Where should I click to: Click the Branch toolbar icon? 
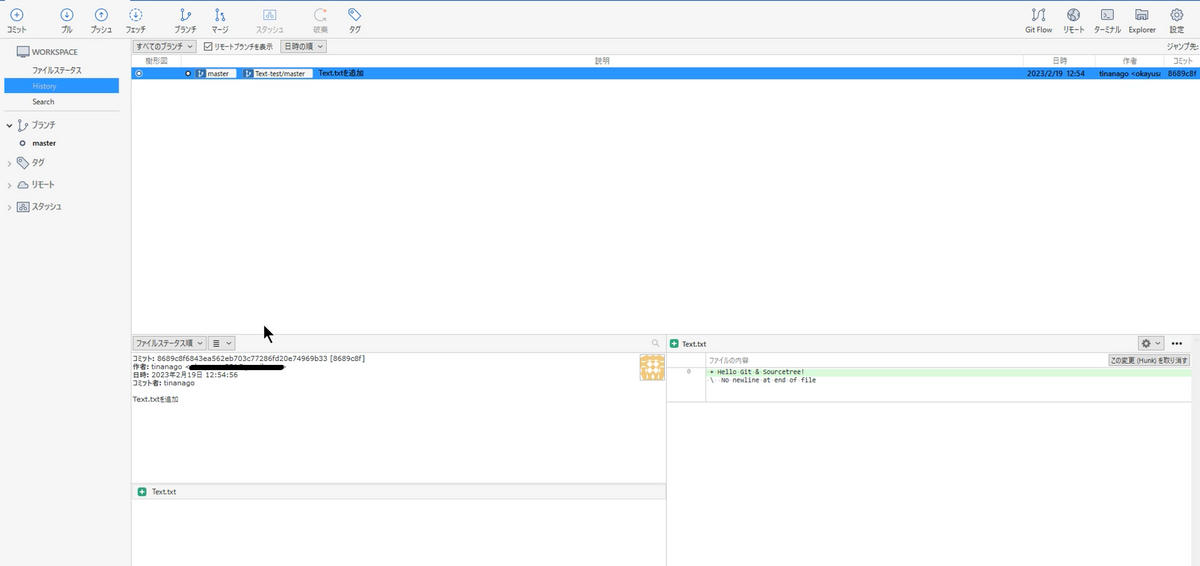pos(185,15)
